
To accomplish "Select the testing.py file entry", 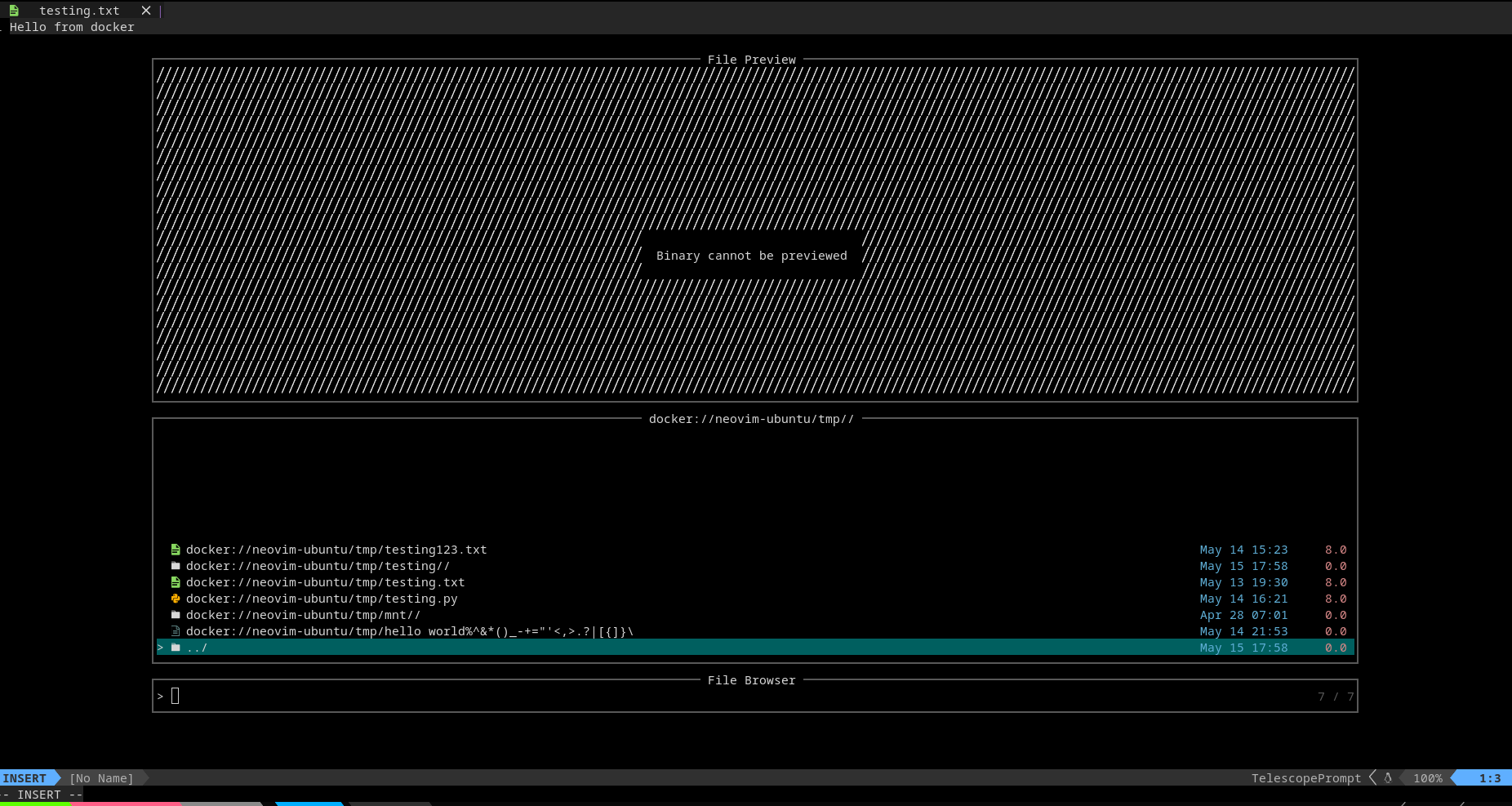I will point(322,599).
